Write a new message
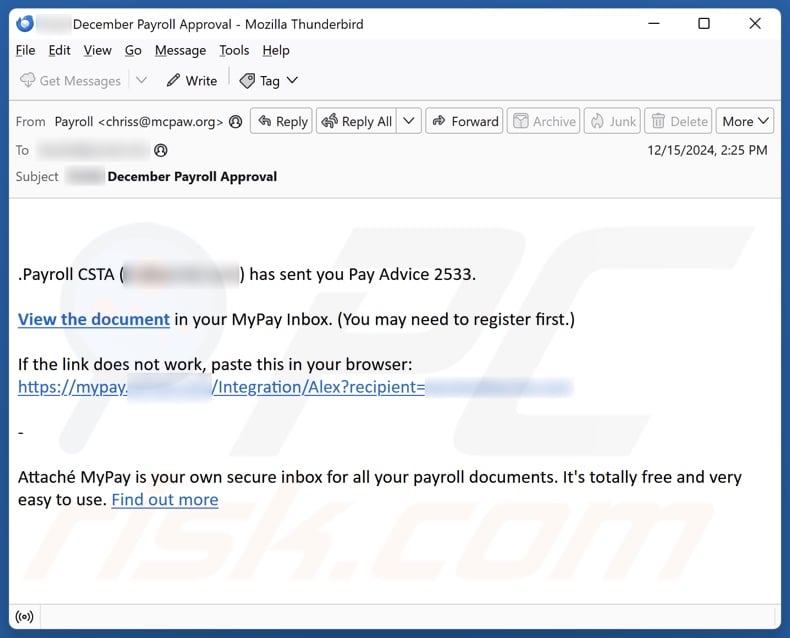The height and width of the screenshot is (638, 790). coord(192,81)
